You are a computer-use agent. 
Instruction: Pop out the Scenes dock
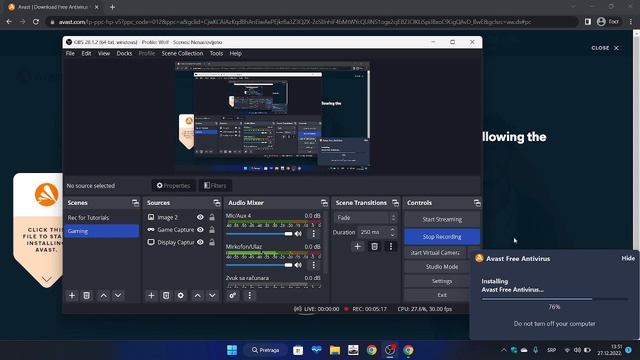(135, 203)
